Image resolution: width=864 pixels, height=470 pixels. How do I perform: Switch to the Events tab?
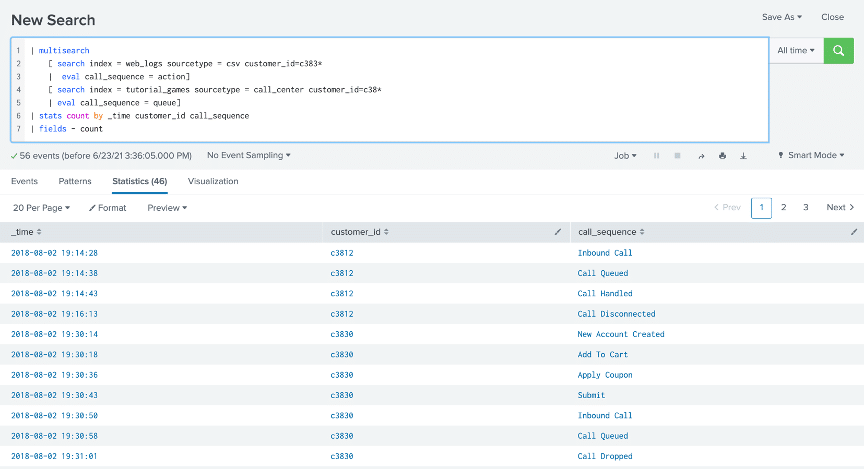(24, 181)
